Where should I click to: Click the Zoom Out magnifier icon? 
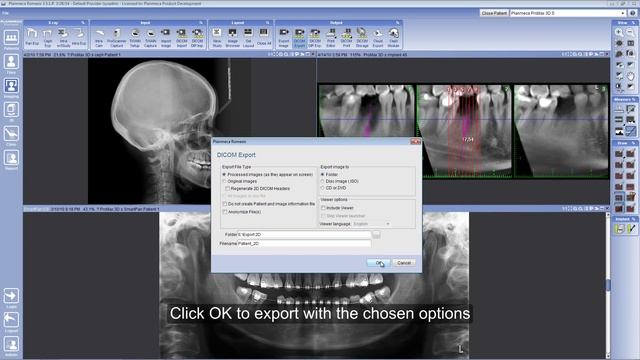point(631,32)
